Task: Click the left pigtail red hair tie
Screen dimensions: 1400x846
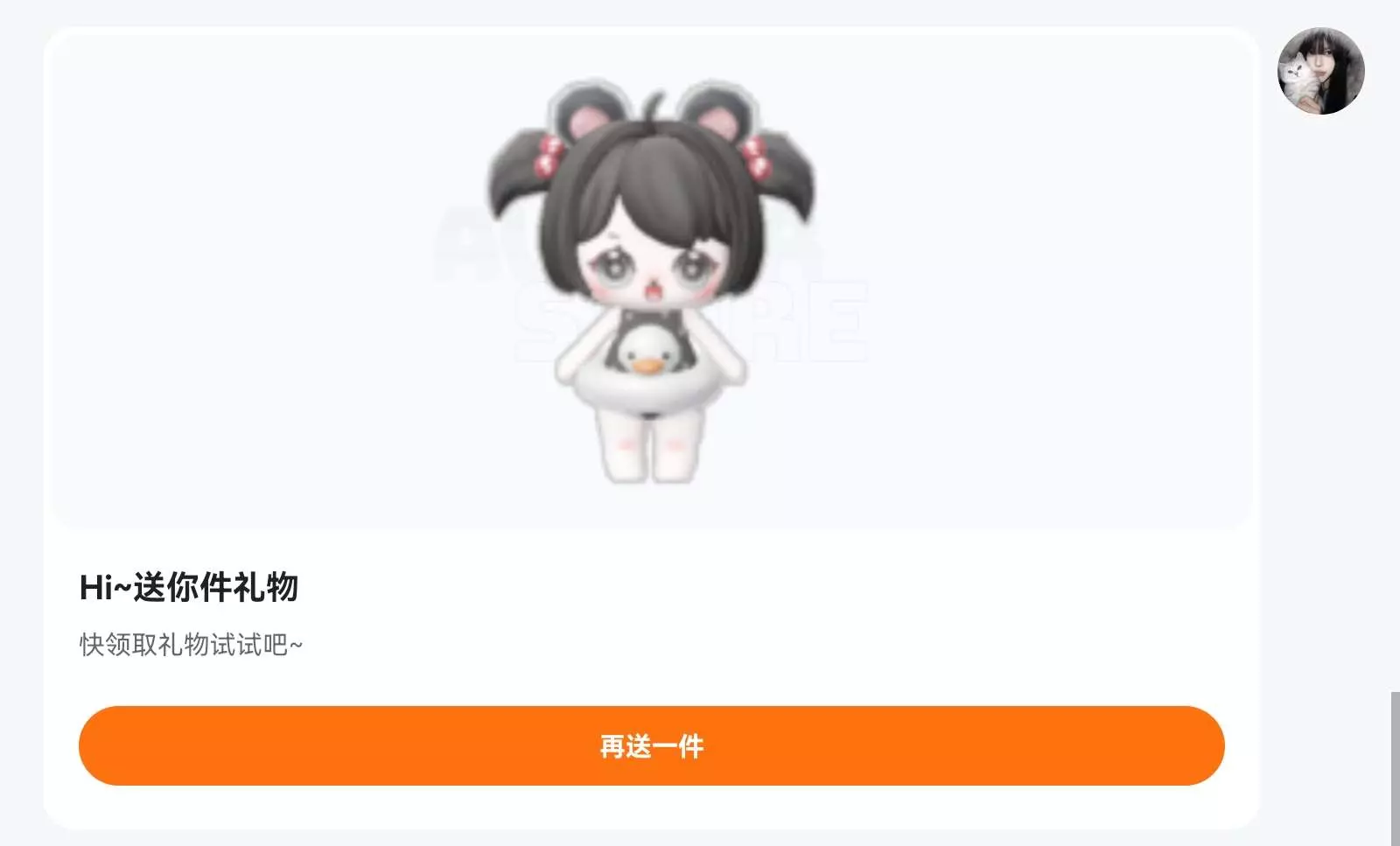Action: coord(550,154)
